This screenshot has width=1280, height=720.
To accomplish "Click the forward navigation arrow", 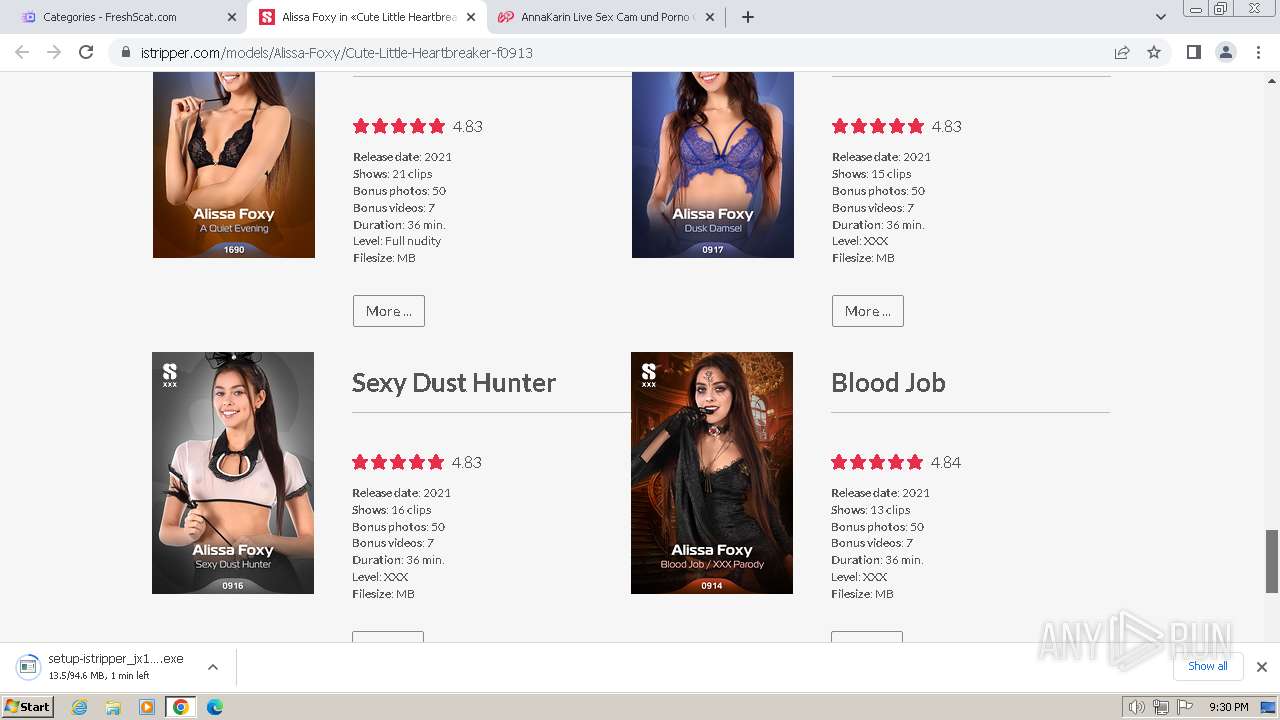I will click(54, 52).
